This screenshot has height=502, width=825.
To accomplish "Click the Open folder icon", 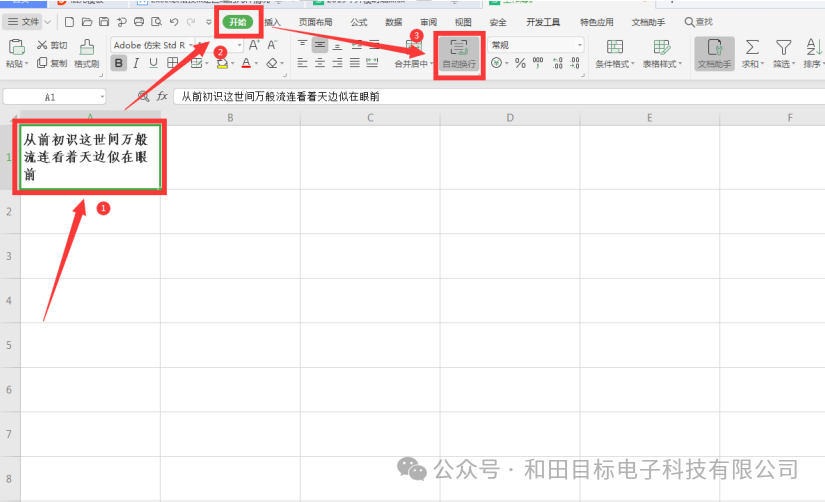I will (x=87, y=22).
